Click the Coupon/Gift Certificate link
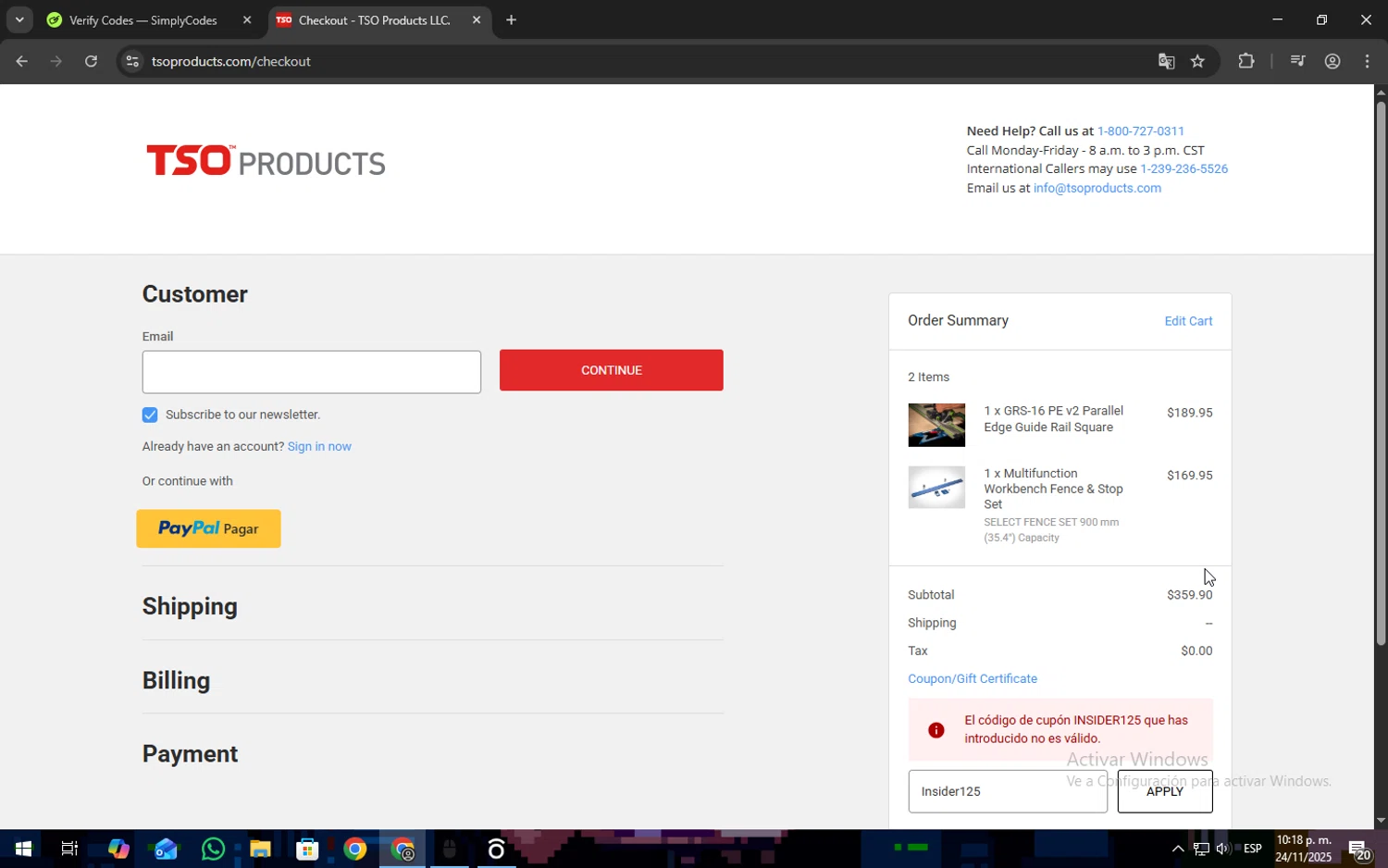Screen dimensions: 1388x868 (x=973, y=678)
